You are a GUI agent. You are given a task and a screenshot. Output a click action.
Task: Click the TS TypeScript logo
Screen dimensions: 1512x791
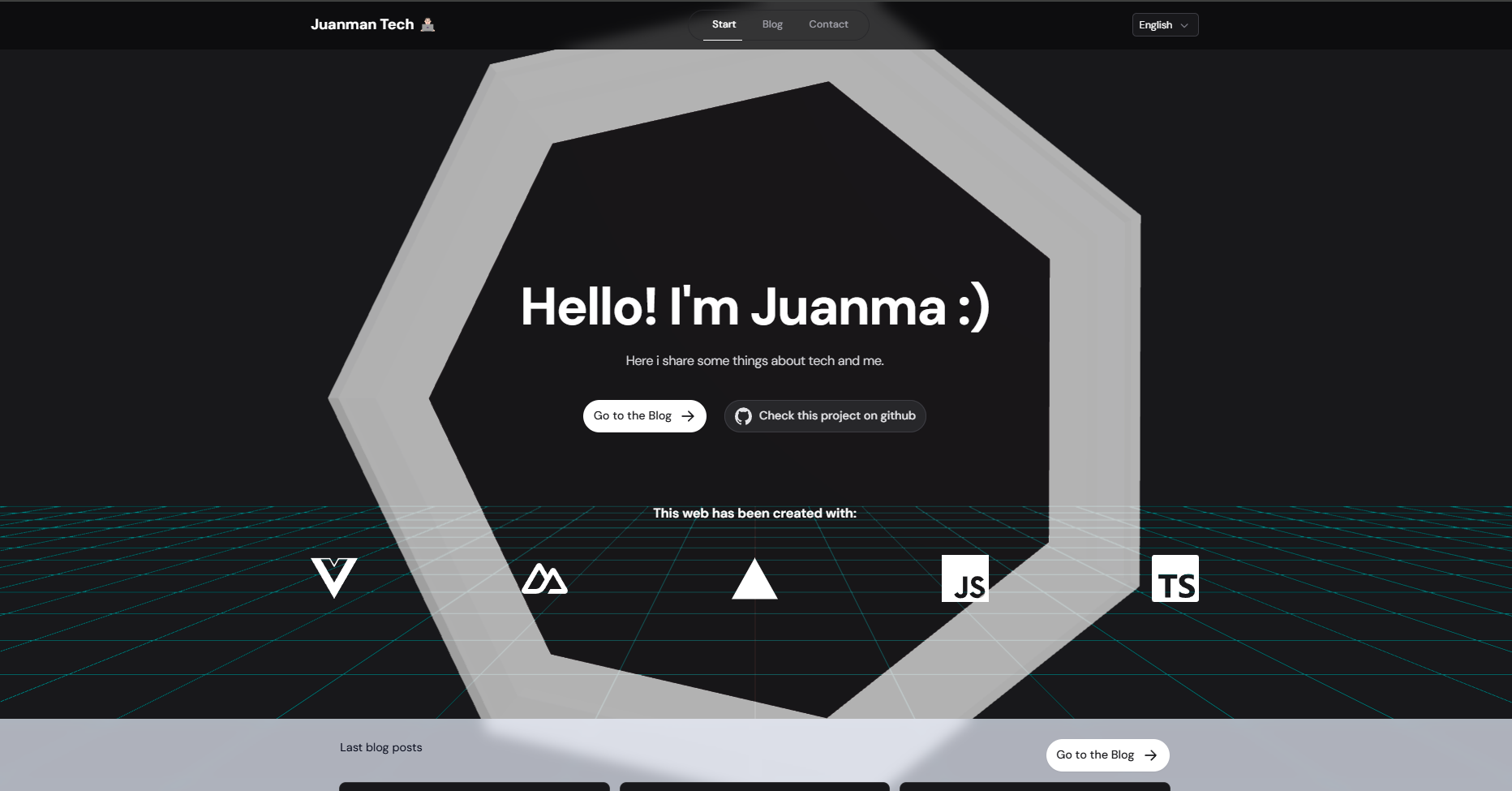tap(1175, 578)
